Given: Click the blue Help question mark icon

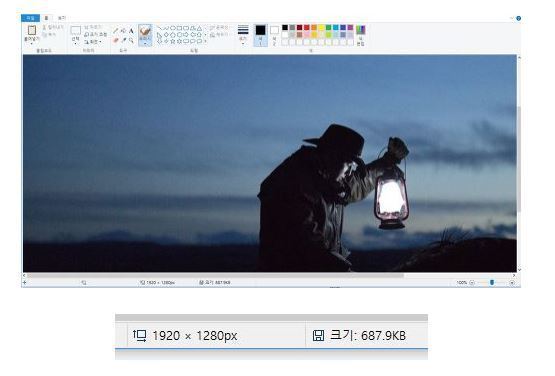Looking at the screenshot, I should tap(519, 18).
